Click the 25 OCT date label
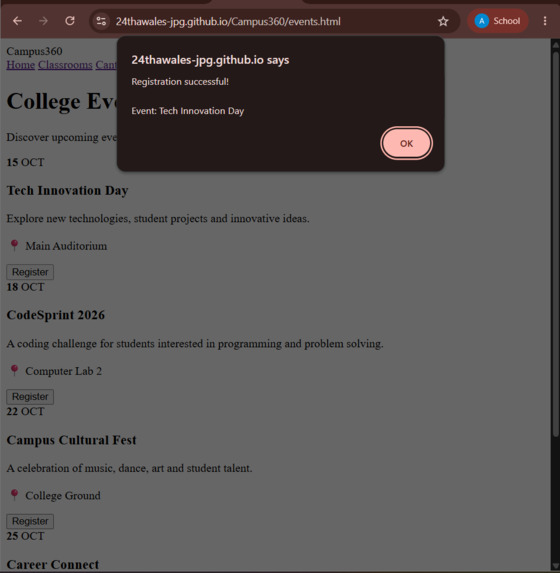 (25, 536)
